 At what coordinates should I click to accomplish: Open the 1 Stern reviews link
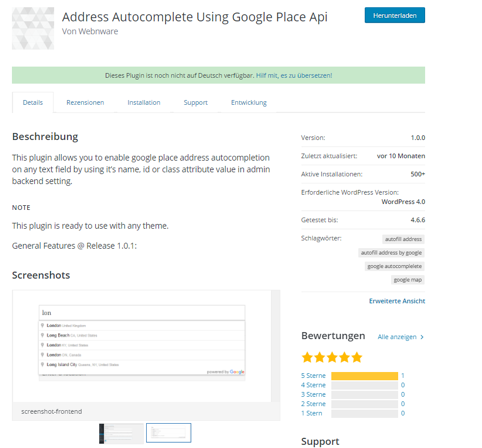click(312, 413)
